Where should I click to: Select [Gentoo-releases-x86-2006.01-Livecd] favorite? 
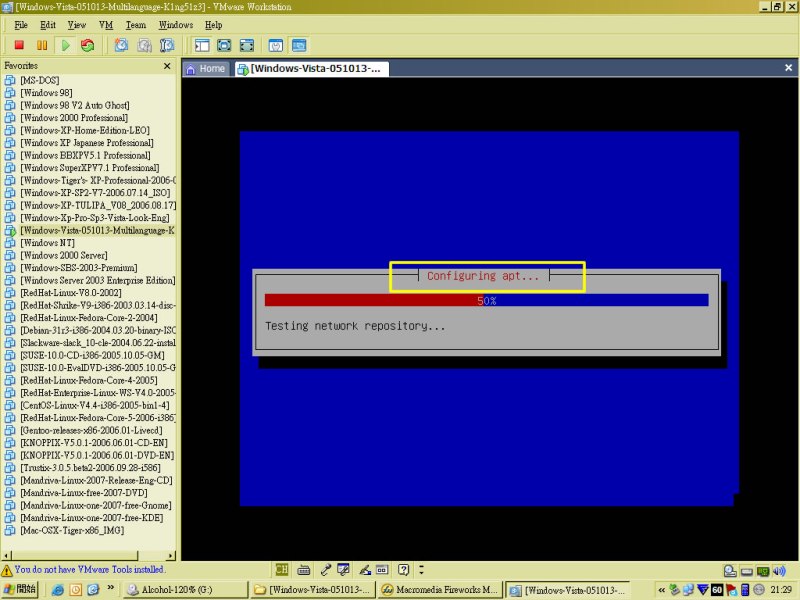coord(91,430)
